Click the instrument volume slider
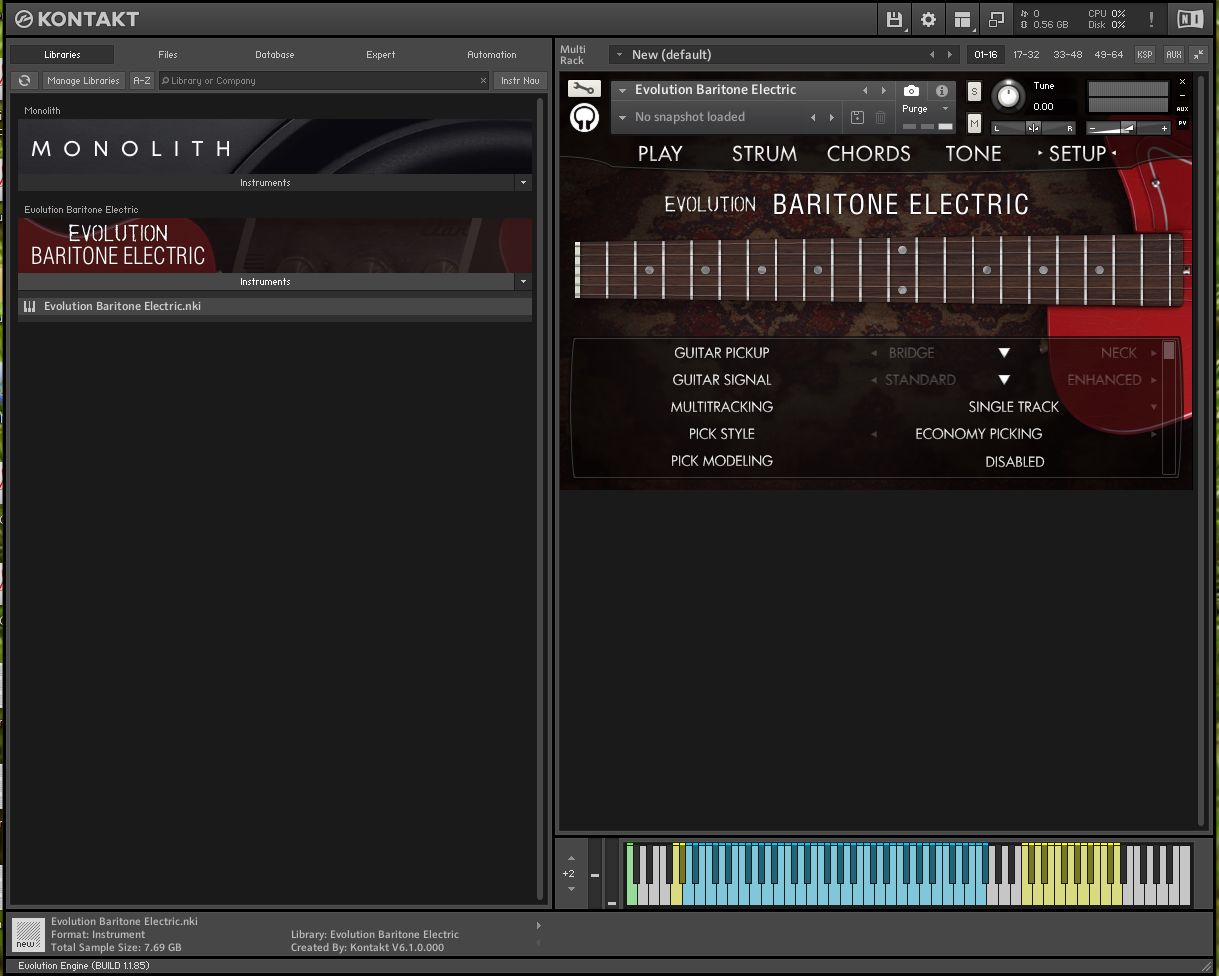1219x976 pixels. [1129, 128]
